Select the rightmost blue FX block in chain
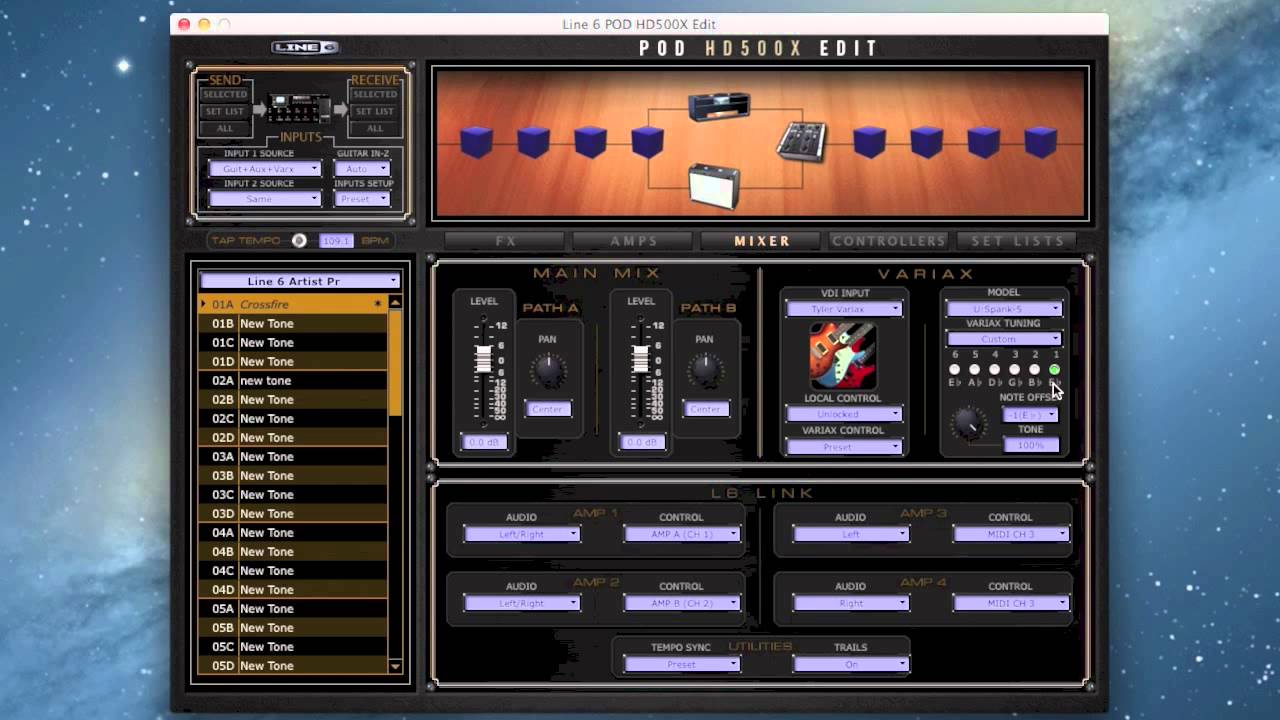The height and width of the screenshot is (720, 1280). pos(1040,142)
